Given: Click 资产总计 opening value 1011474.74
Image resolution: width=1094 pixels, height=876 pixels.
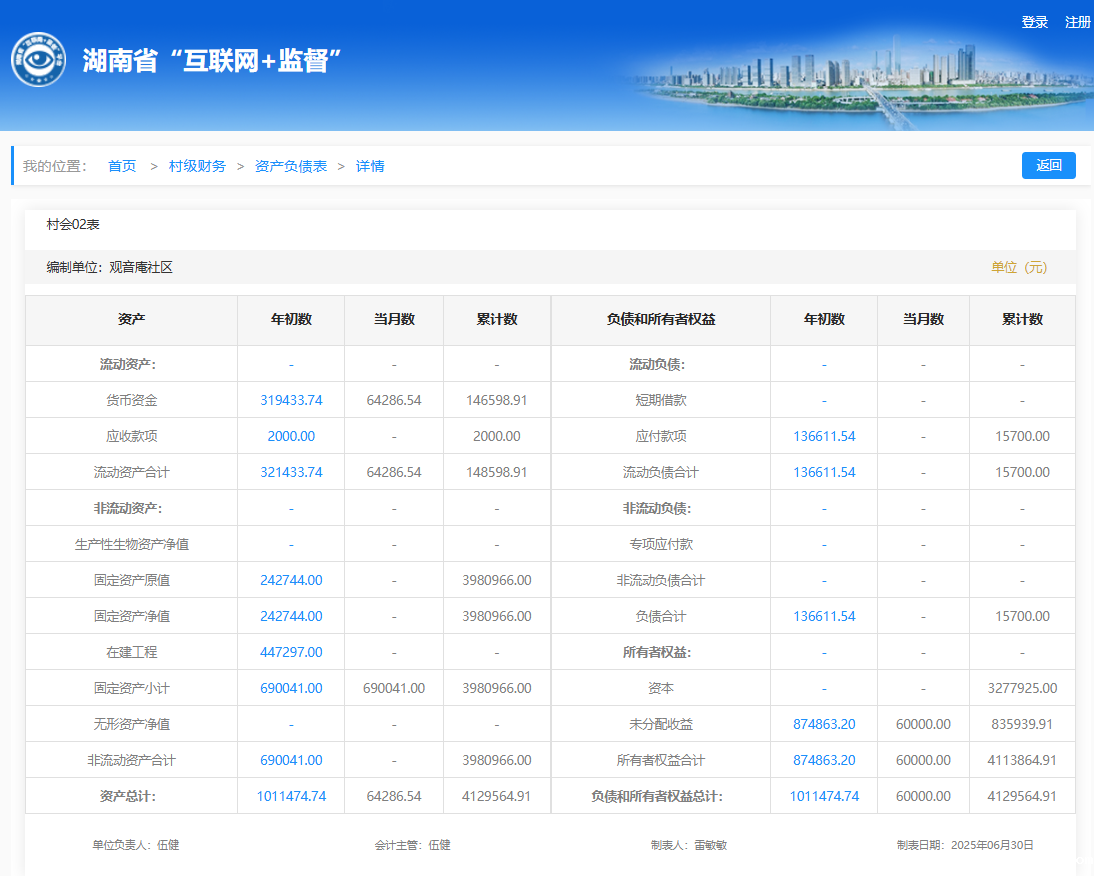Looking at the screenshot, I should [291, 796].
